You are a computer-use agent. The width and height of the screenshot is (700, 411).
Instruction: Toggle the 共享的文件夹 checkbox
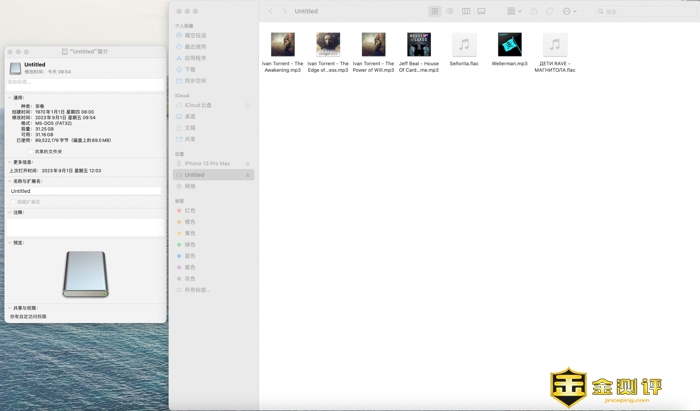pos(31,151)
